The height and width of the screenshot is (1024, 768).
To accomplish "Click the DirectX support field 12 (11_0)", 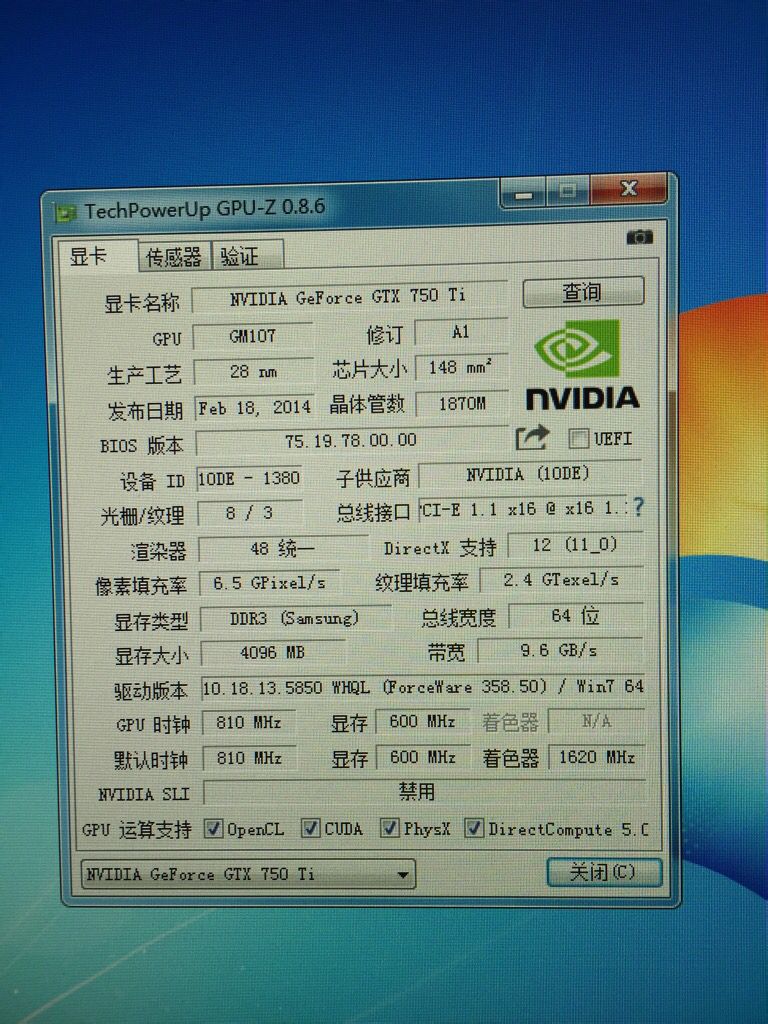I will click(x=575, y=545).
